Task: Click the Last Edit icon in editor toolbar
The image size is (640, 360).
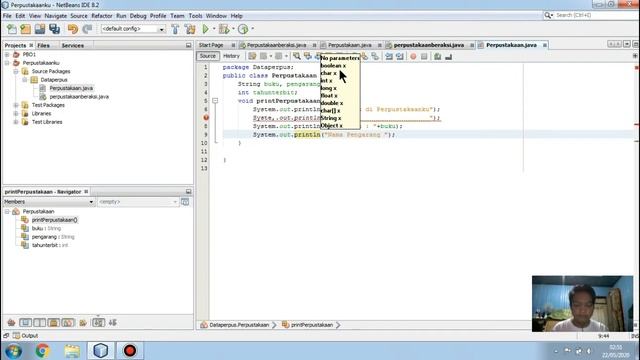Action: (252, 56)
